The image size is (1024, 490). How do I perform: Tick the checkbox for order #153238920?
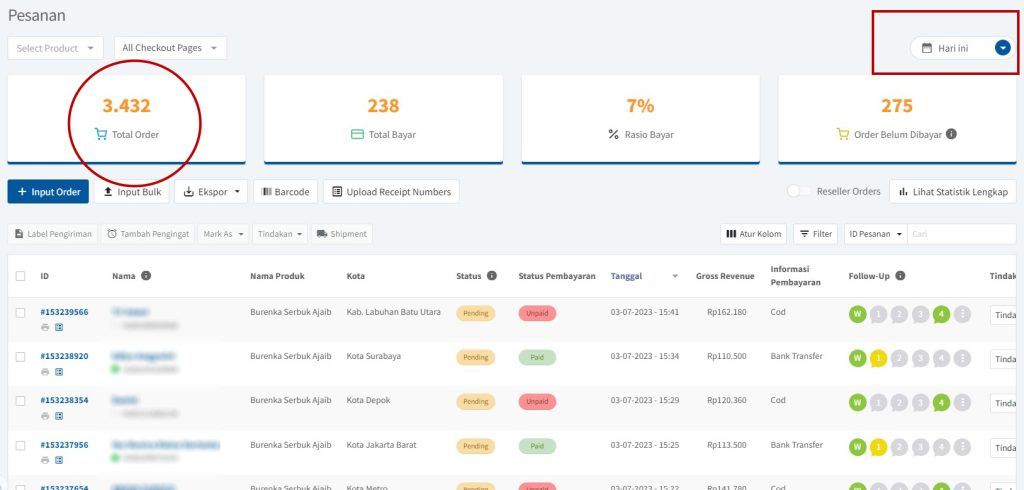[x=20, y=357]
